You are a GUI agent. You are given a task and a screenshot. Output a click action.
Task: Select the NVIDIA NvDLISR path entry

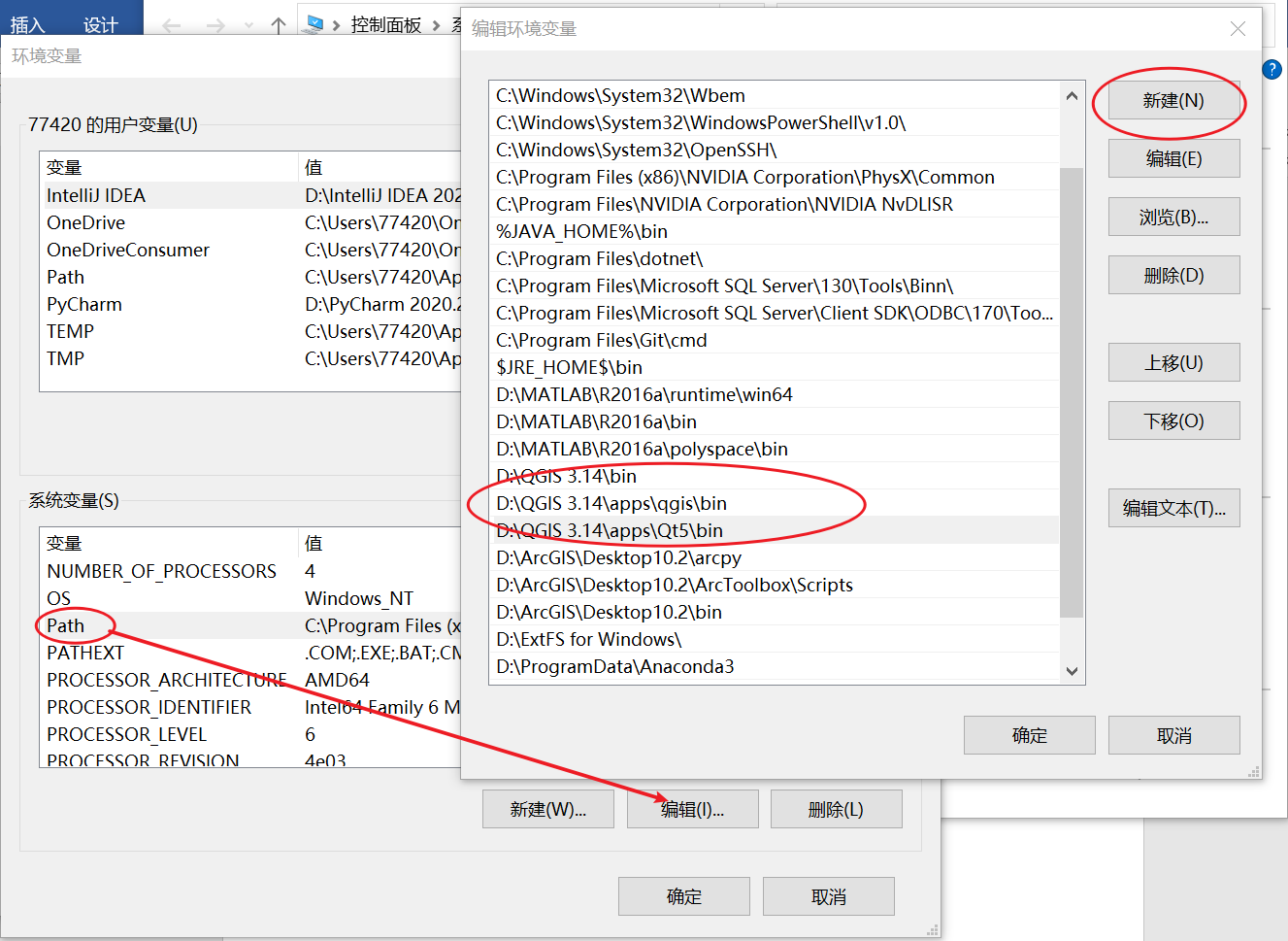click(x=775, y=204)
